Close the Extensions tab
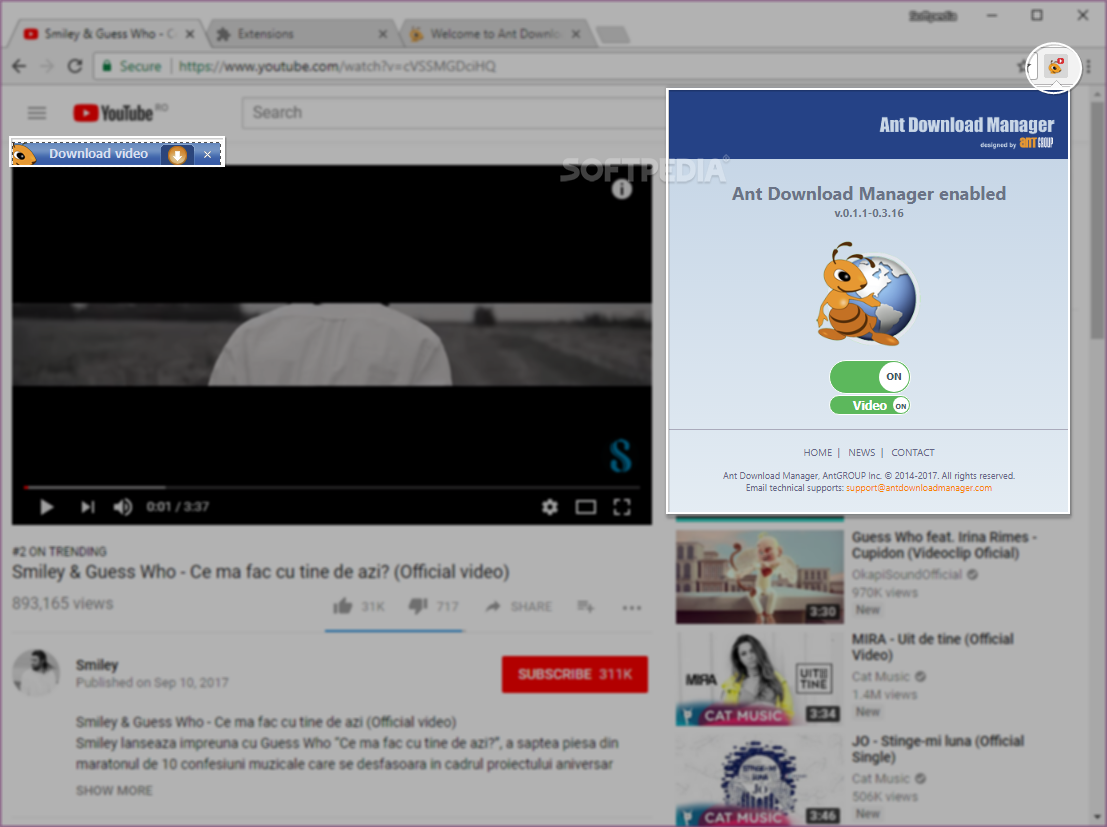Image resolution: width=1107 pixels, height=827 pixels. coord(383,34)
